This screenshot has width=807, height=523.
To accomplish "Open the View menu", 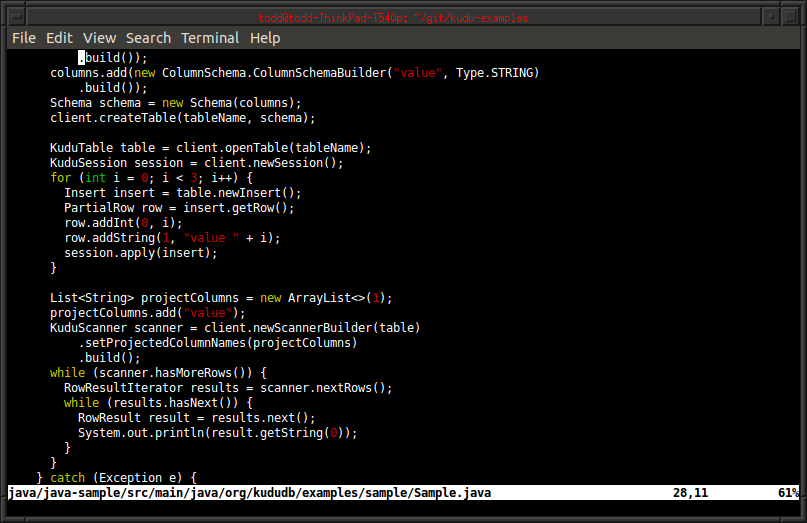I will point(99,38).
